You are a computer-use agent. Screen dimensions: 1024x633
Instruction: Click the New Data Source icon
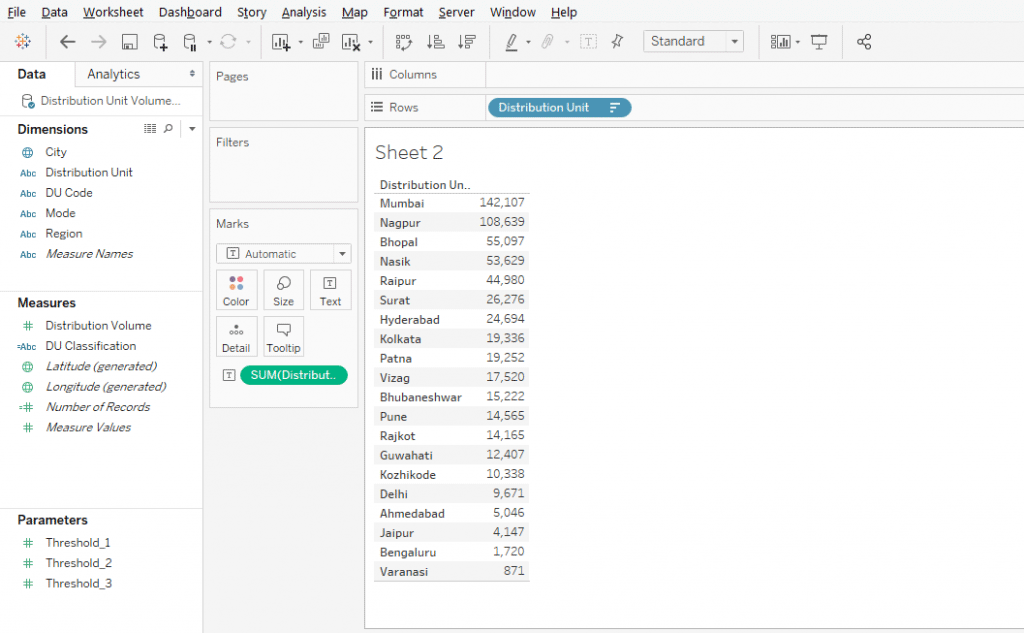(160, 42)
